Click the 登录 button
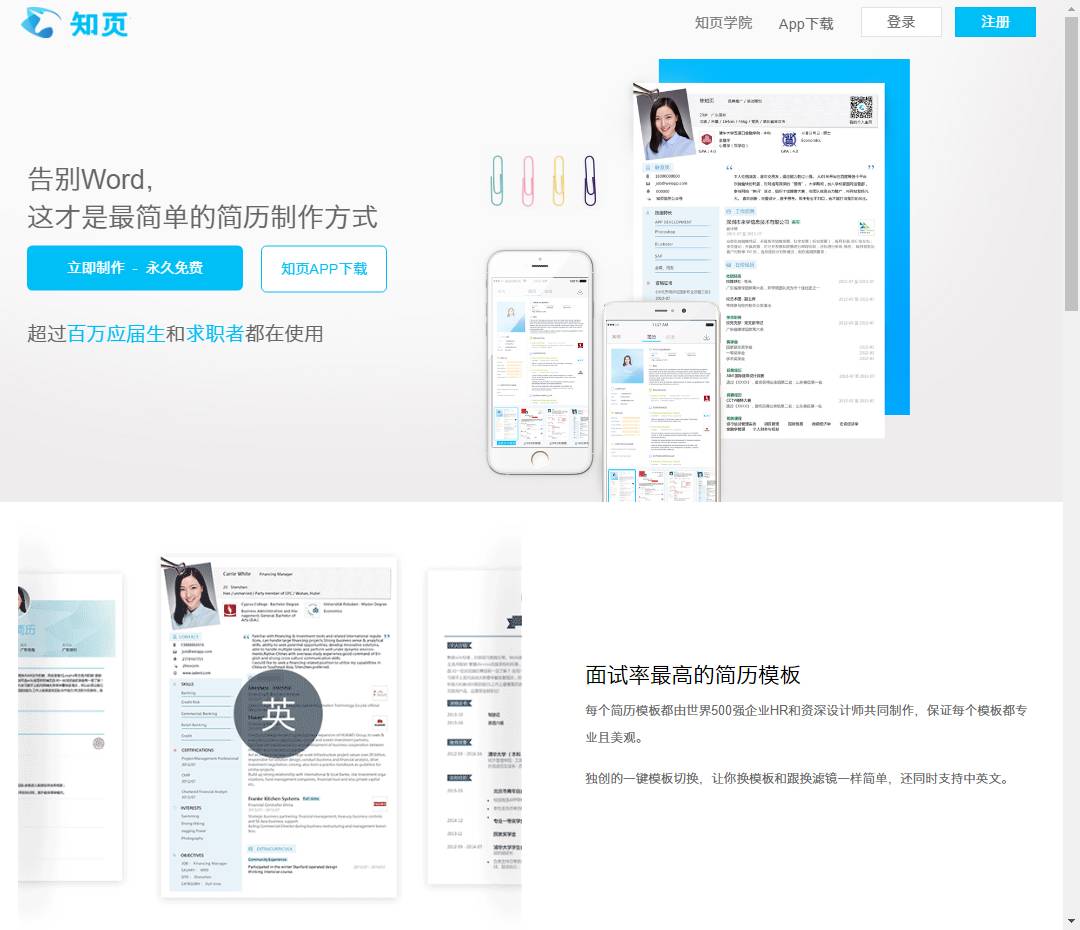The height and width of the screenshot is (930, 1080). click(x=901, y=21)
